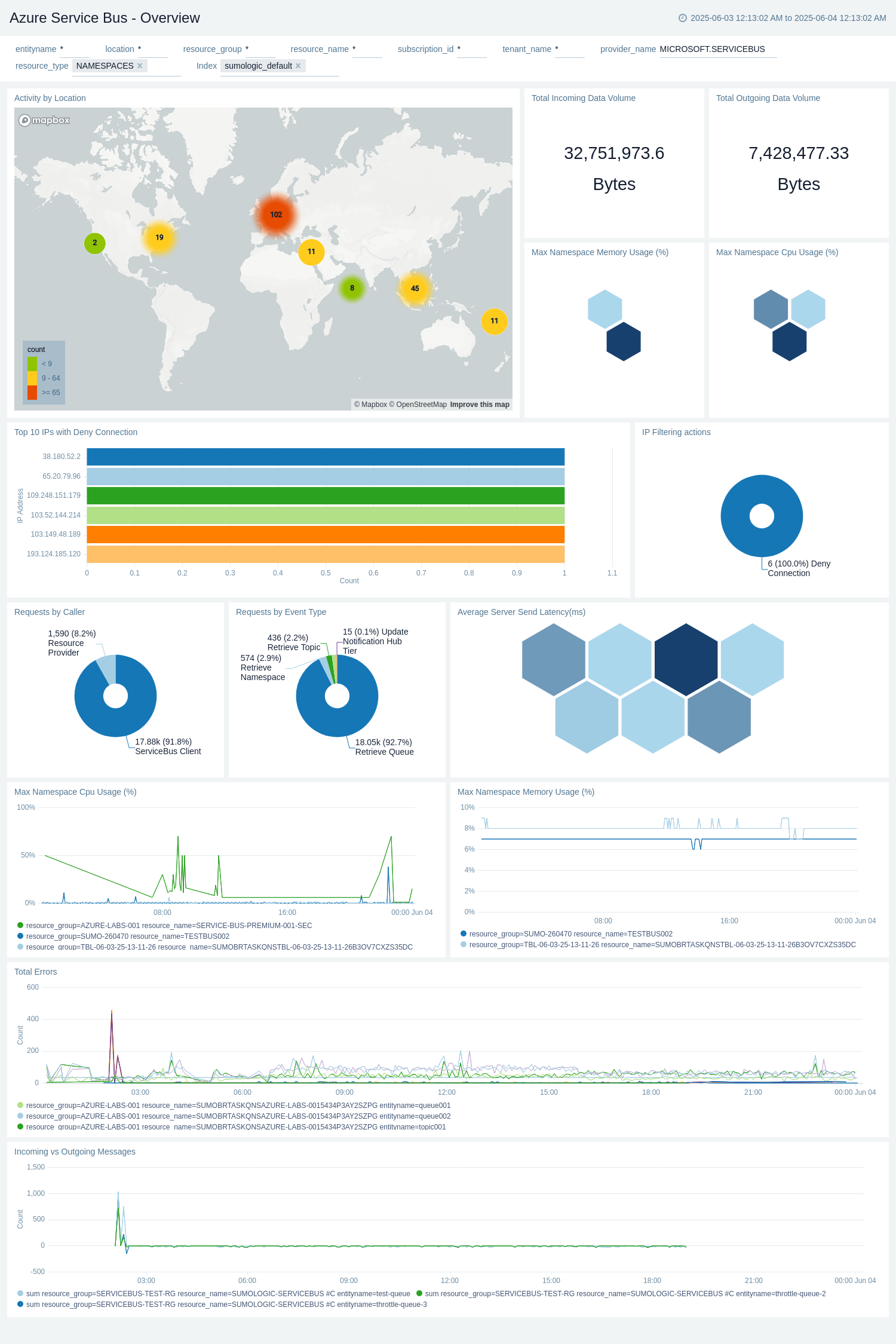Click the provider_name field MICROSOFT.SERVICEBUS
This screenshot has width=896, height=1344.
(717, 49)
